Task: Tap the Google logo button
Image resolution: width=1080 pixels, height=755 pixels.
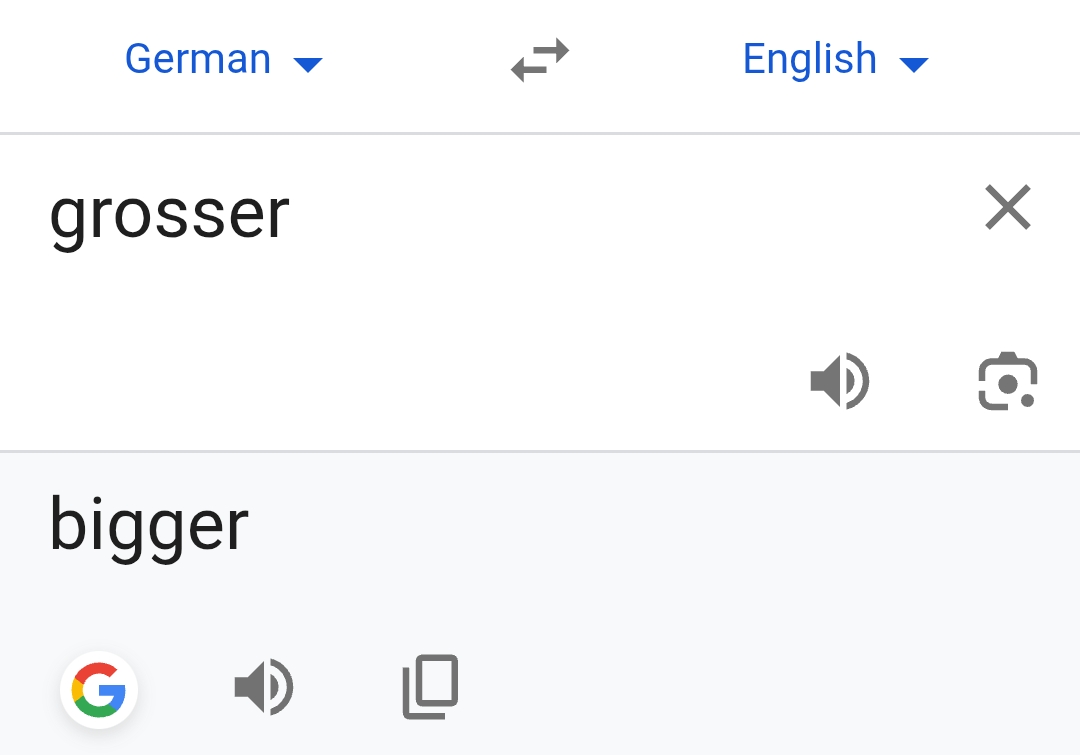Action: tap(99, 690)
